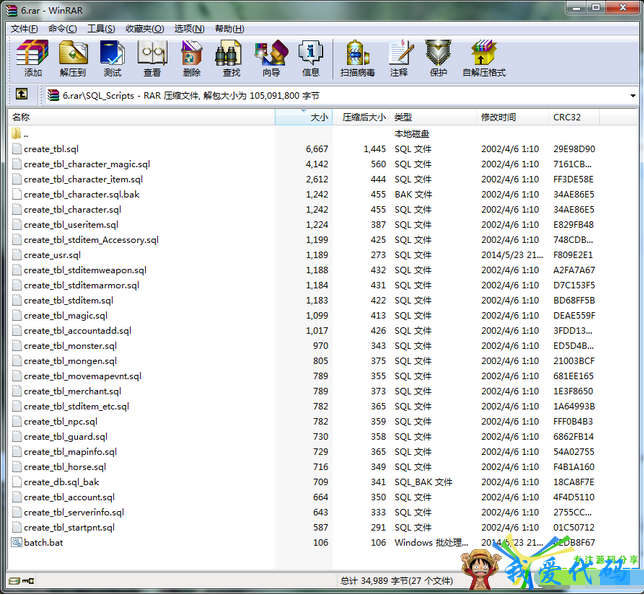Select file create_tbl.sql

pyautogui.click(x=51, y=149)
